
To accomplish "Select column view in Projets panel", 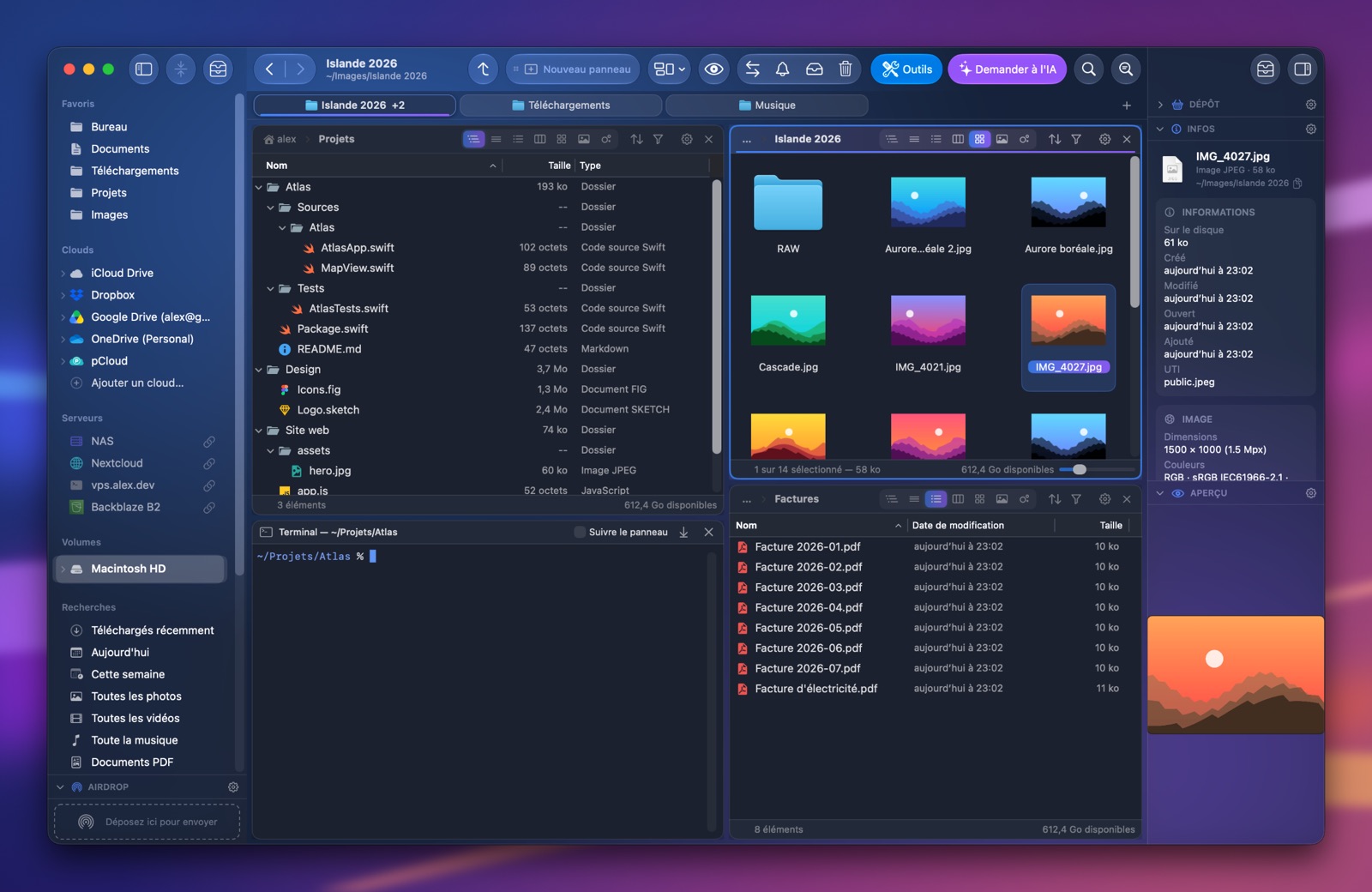I will click(539, 139).
